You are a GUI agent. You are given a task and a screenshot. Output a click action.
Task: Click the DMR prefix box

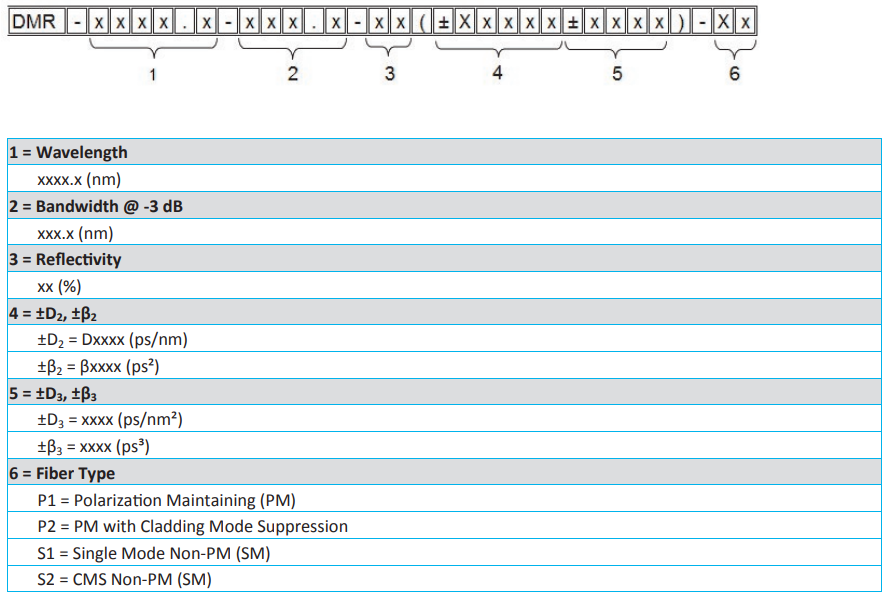pos(33,22)
